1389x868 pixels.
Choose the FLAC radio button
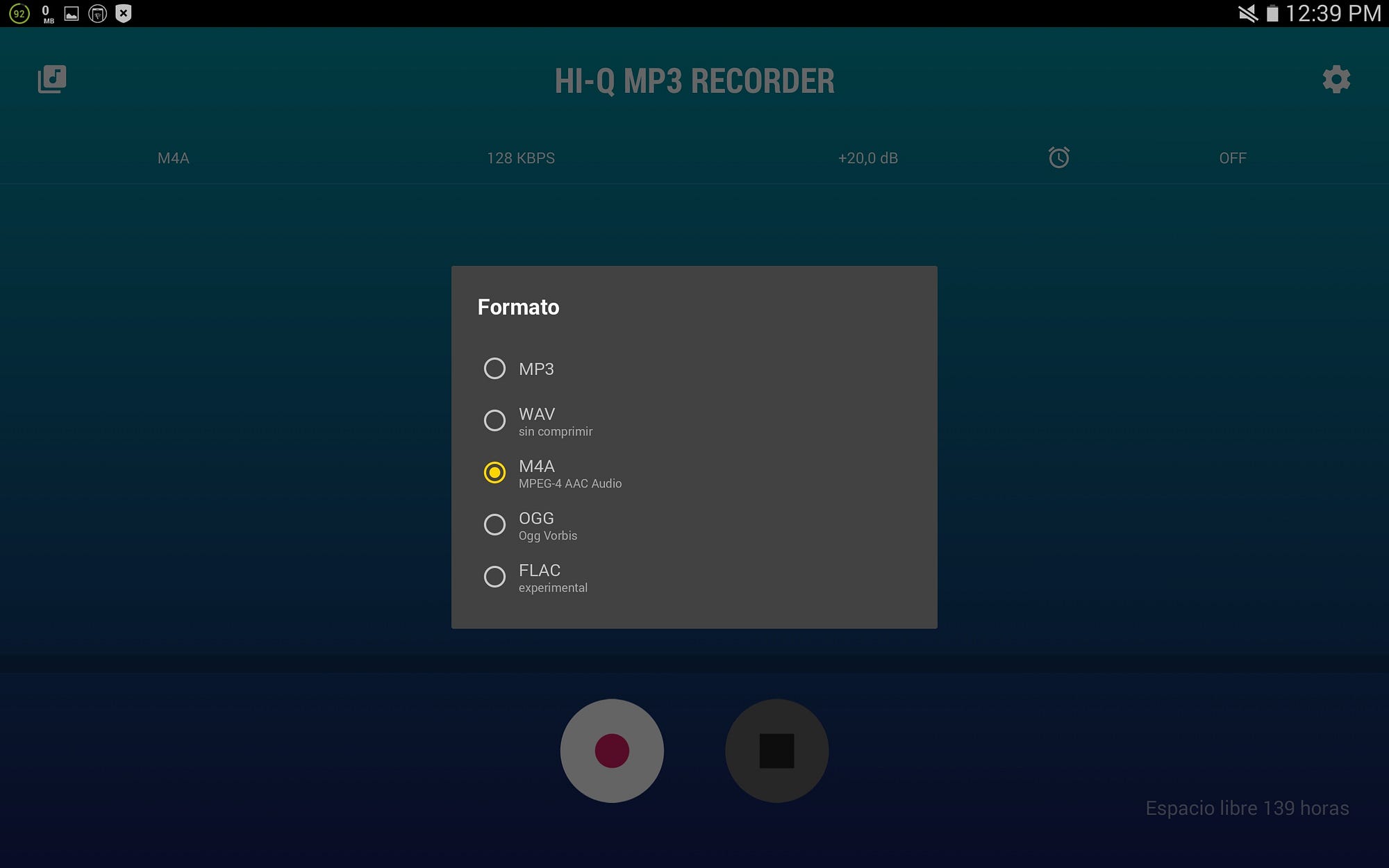494,576
